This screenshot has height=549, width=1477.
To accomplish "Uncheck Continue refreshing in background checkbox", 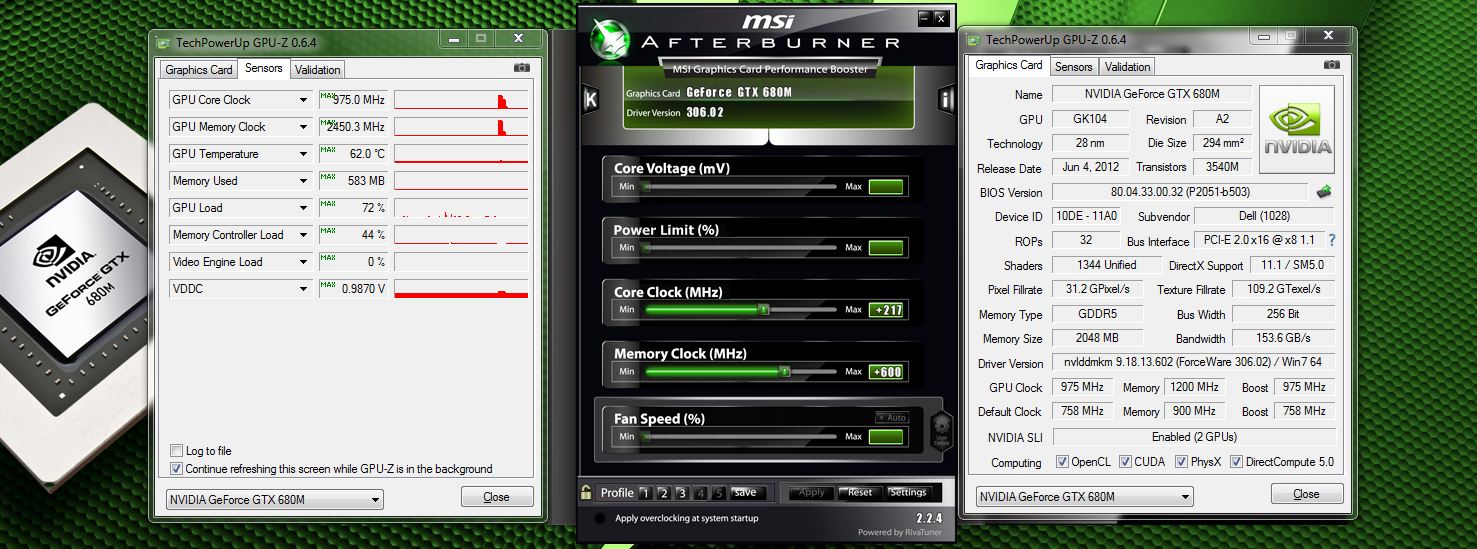I will [177, 468].
